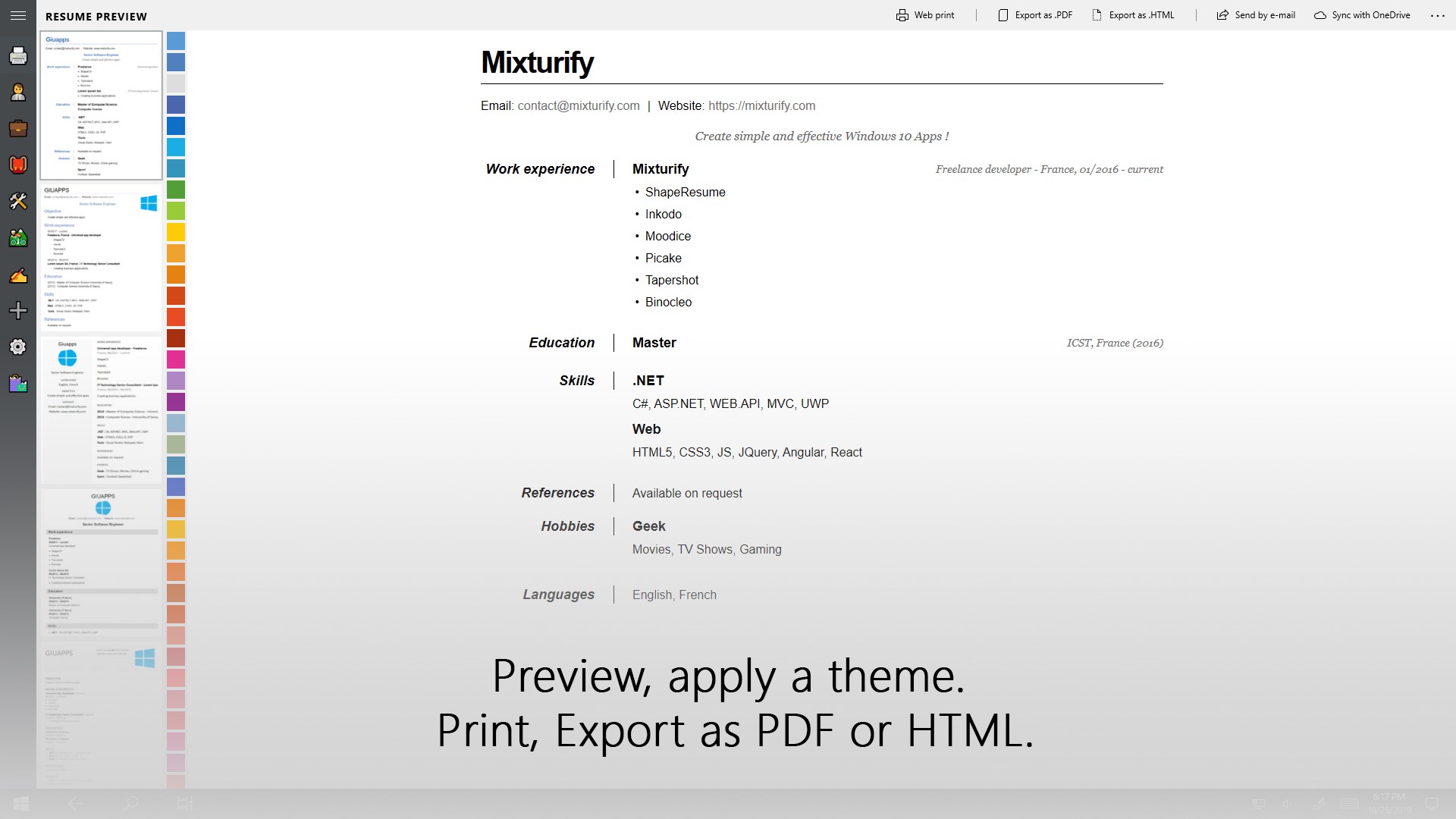Click the plus add section icon
The width and height of the screenshot is (1456, 819).
pyautogui.click(x=18, y=310)
